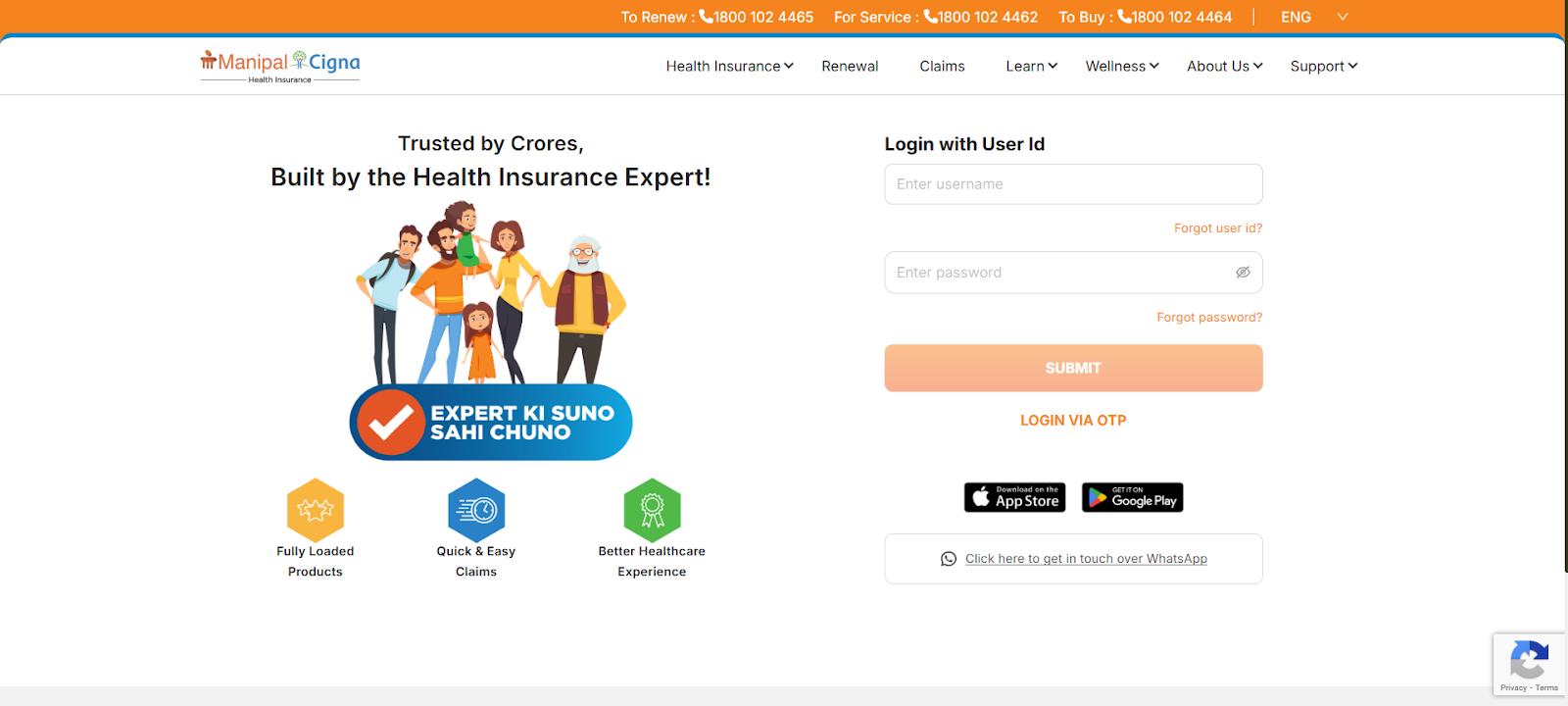Toggle password visibility eye icon
Screen dimensions: 1568x706
[x=1243, y=273]
